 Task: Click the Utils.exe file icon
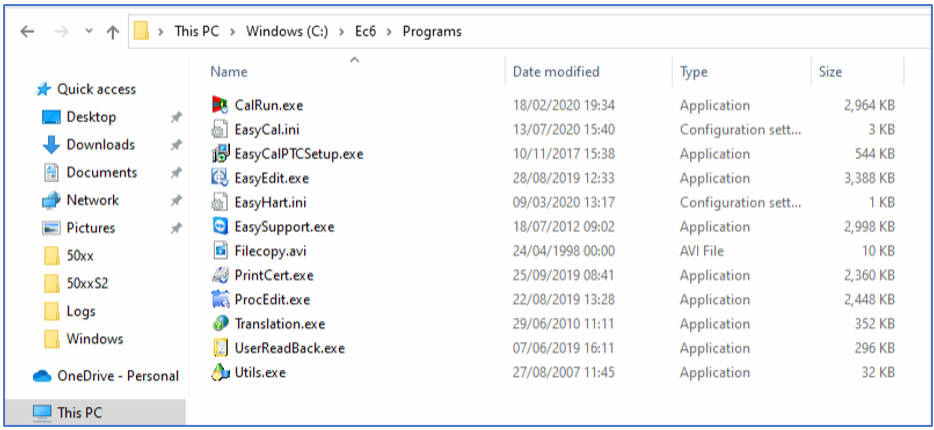pyautogui.click(x=221, y=372)
